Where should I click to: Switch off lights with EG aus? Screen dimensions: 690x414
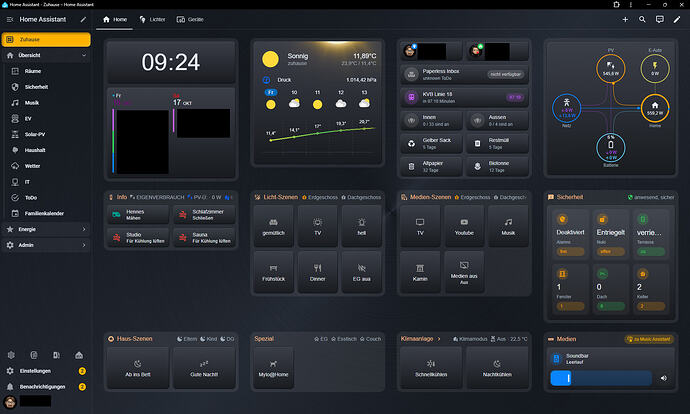[361, 272]
